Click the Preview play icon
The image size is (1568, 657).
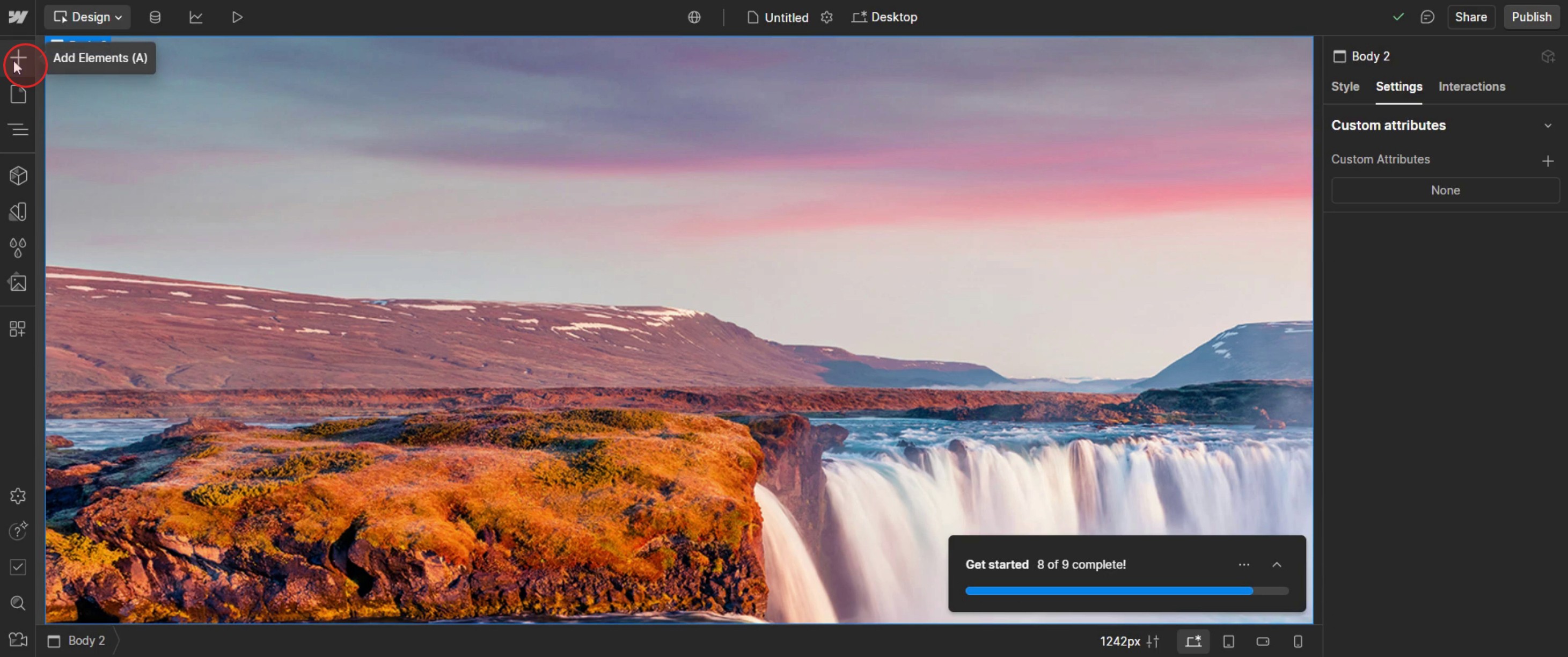coord(237,17)
